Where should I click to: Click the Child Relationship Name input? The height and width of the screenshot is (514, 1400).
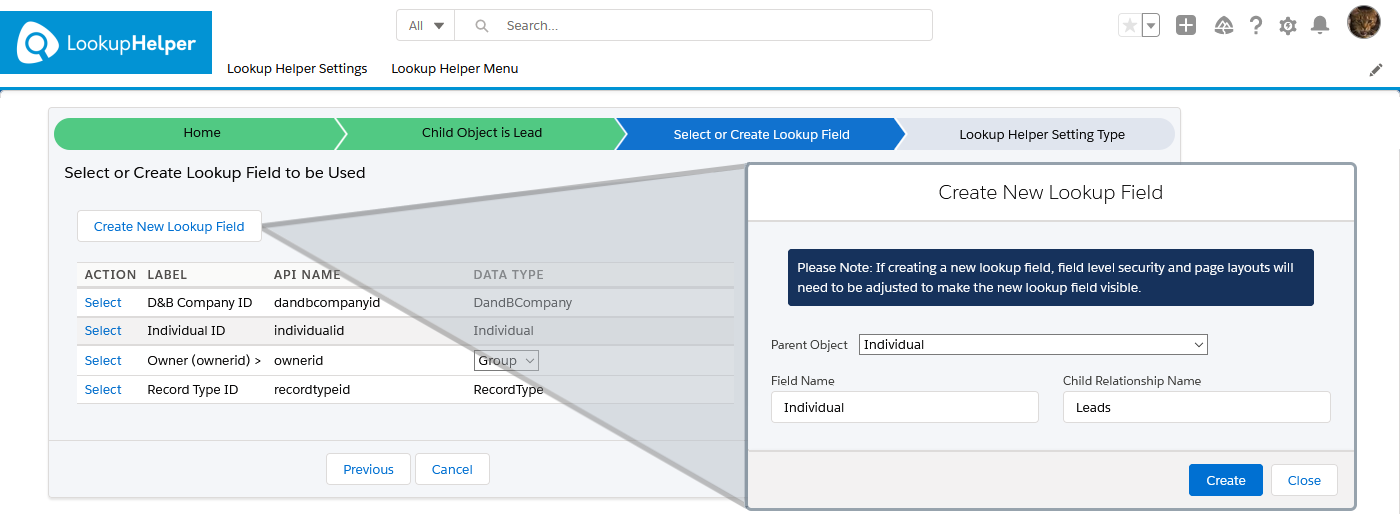1196,407
